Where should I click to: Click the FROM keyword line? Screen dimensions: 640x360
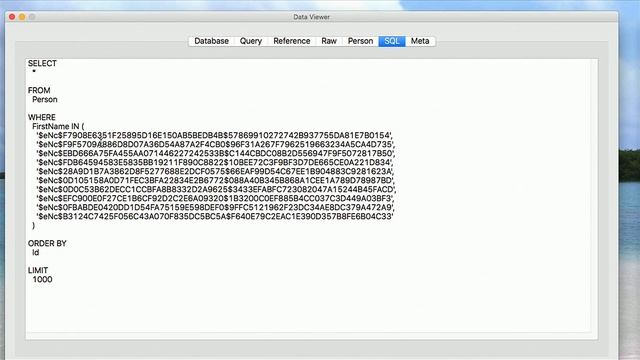click(39, 90)
